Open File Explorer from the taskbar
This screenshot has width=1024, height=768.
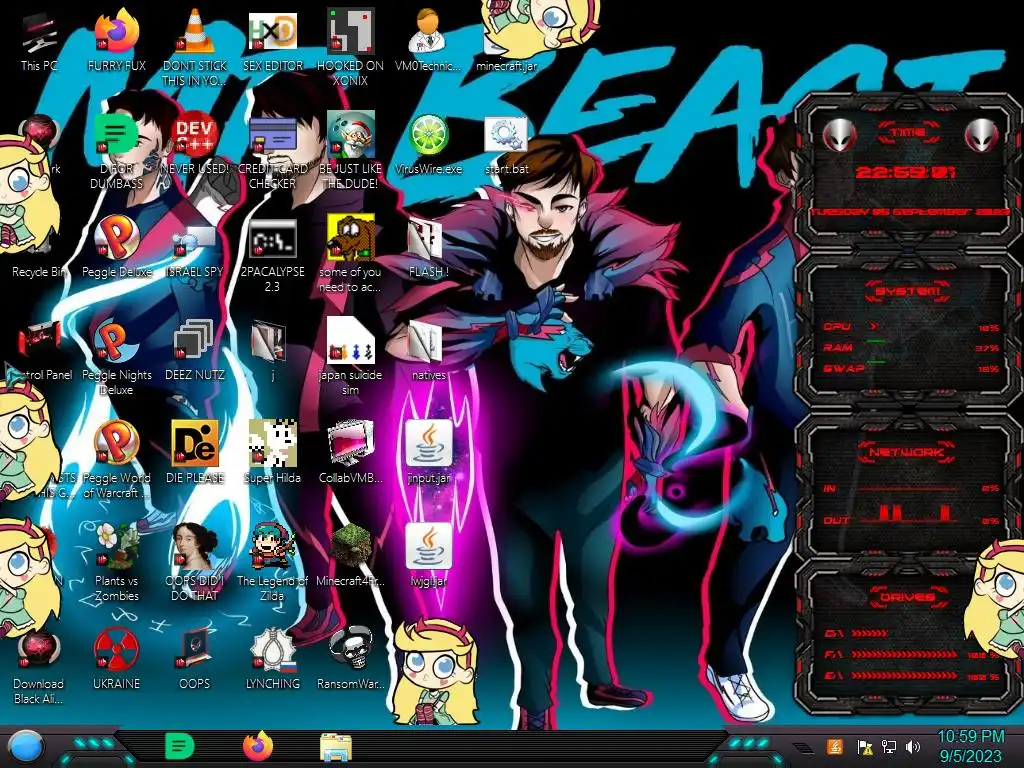click(336, 748)
